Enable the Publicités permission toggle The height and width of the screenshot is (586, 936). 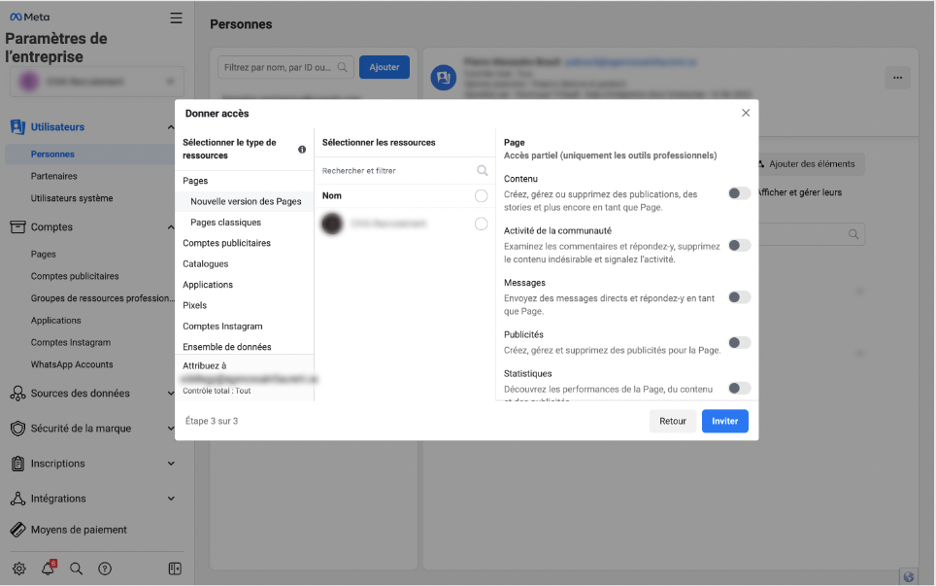point(739,343)
